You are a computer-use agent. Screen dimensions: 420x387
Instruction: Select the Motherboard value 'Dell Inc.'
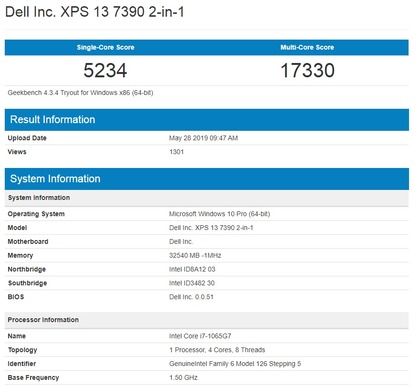(181, 241)
